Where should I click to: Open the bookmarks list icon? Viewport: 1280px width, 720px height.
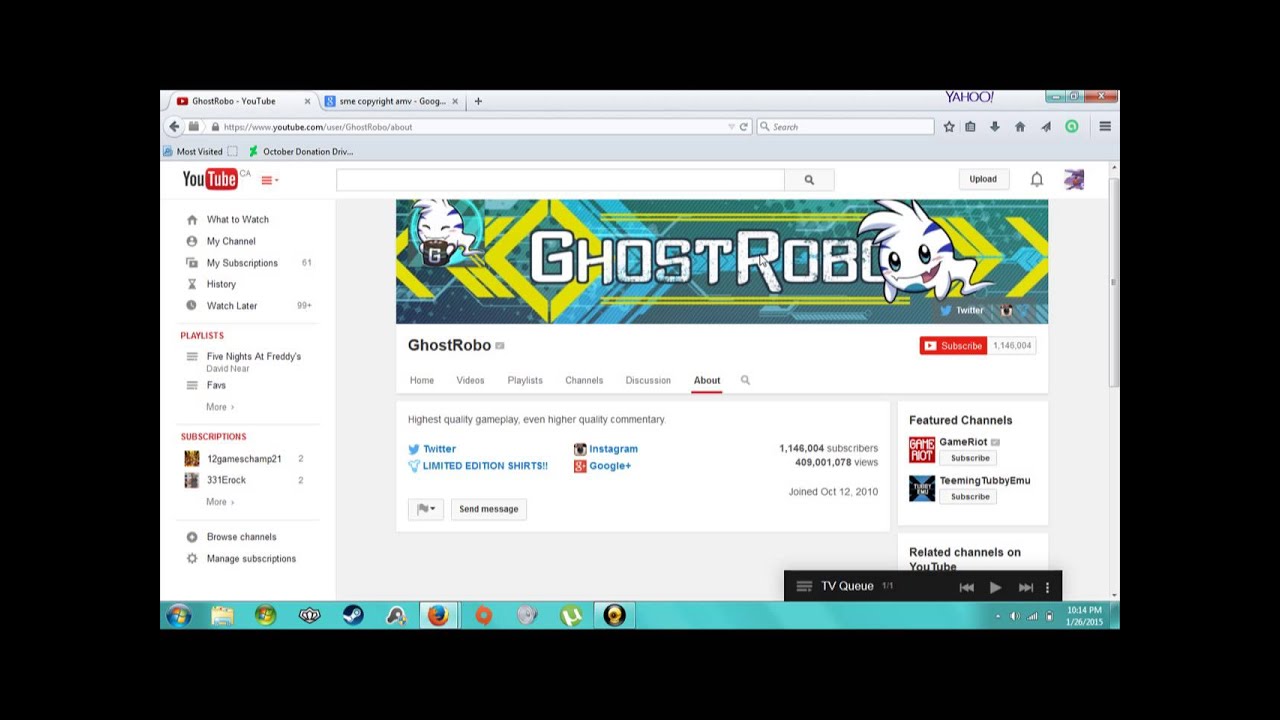point(970,127)
